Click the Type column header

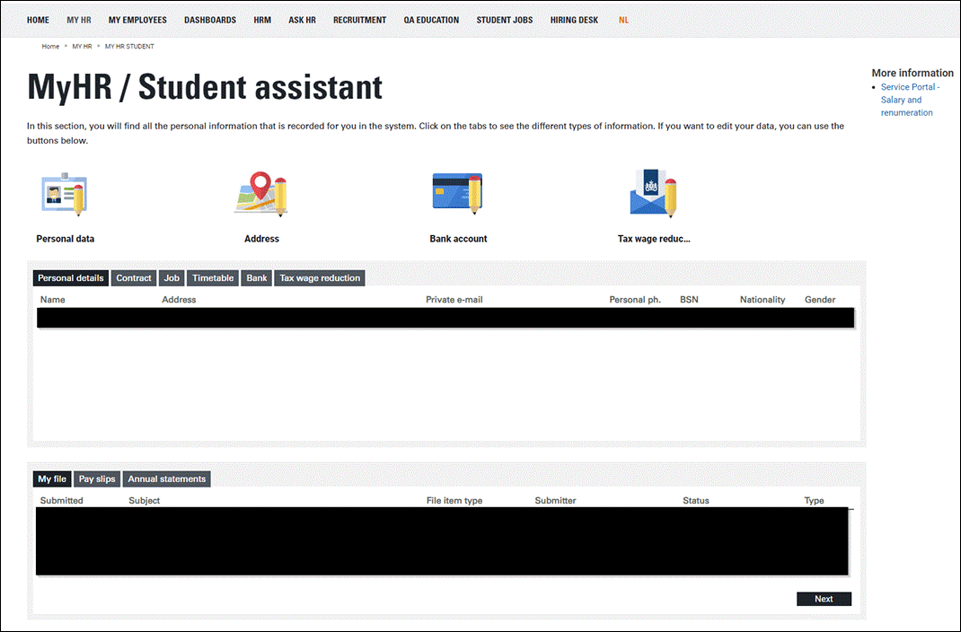tap(814, 501)
